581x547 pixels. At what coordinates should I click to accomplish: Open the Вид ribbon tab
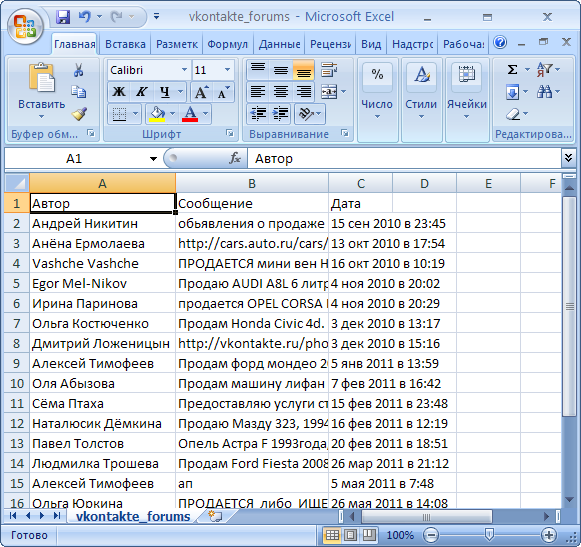(x=371, y=44)
